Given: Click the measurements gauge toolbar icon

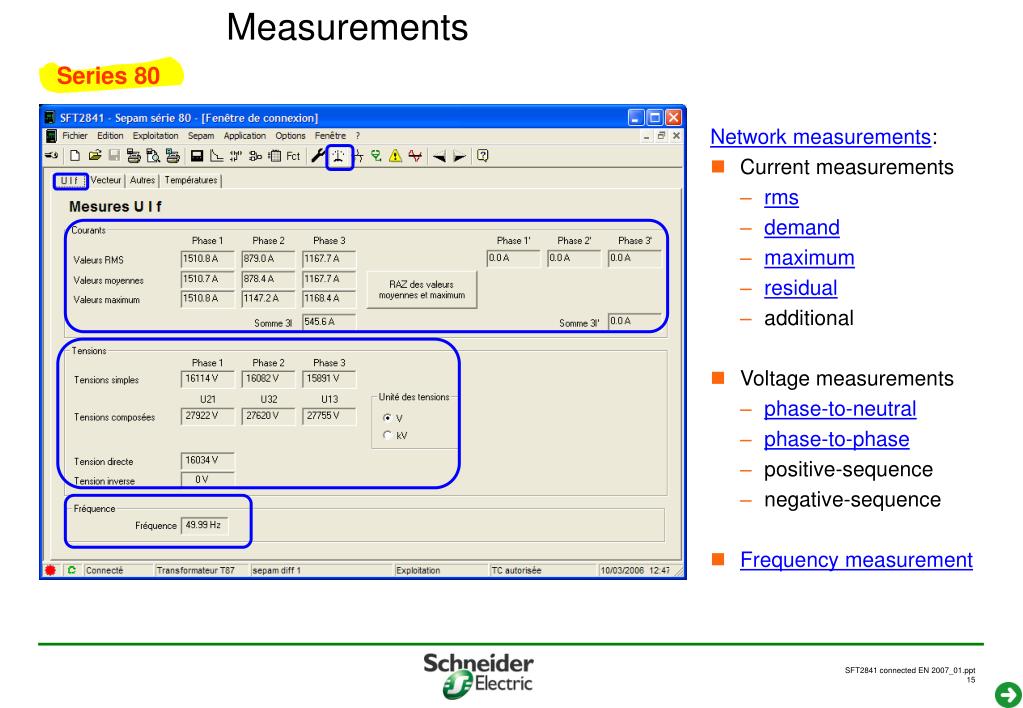Looking at the screenshot, I should tap(339, 157).
